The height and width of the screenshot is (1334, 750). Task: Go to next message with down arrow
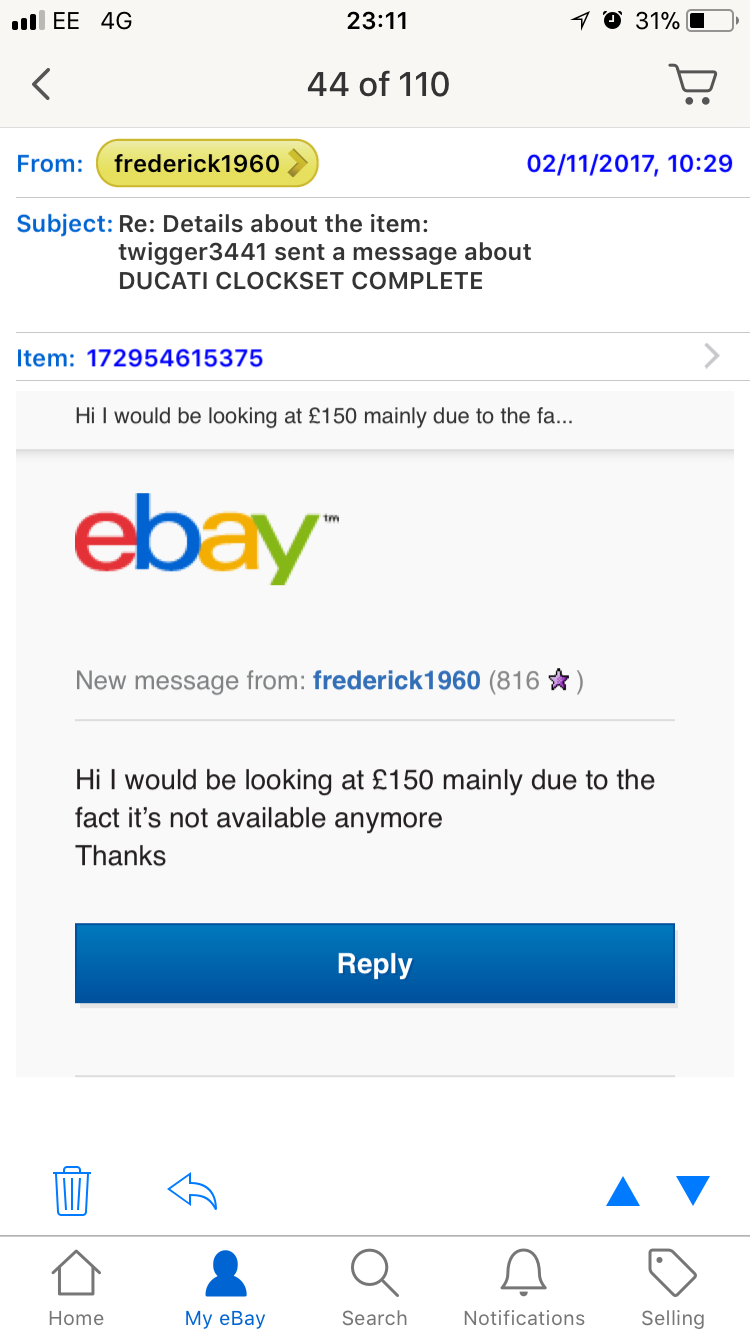692,1191
